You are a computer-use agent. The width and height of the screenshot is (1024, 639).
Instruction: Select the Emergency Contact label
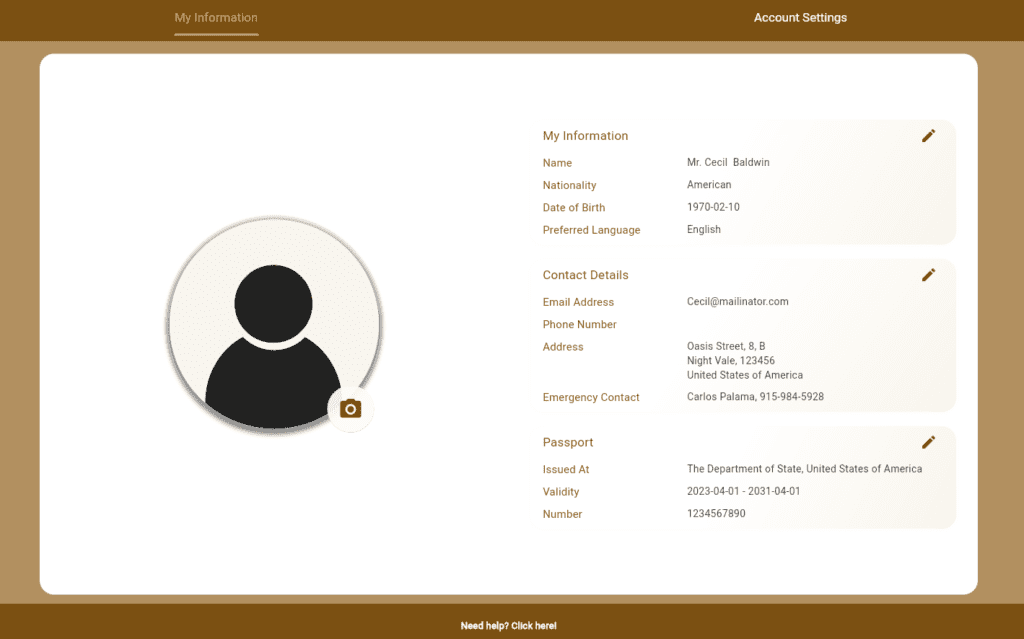[x=591, y=397]
